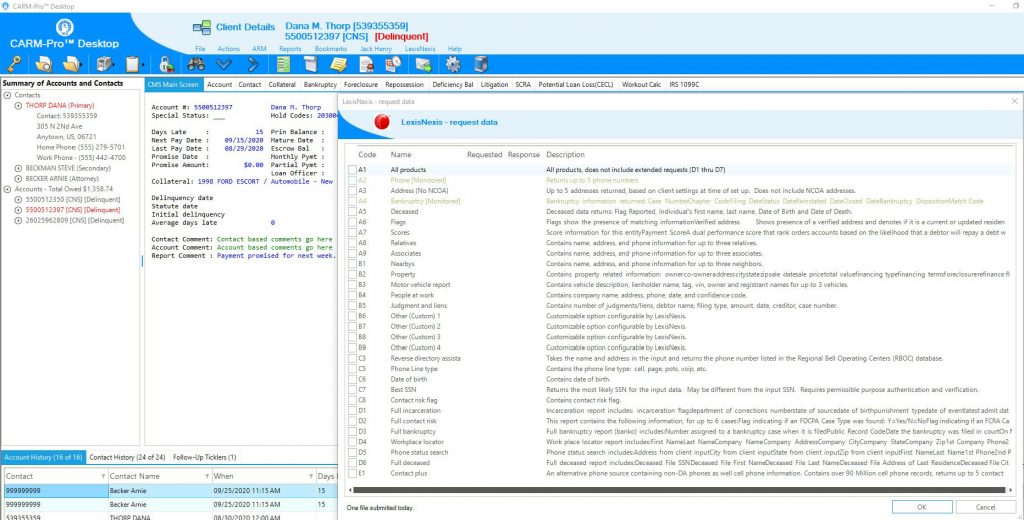Open the File menu
The image size is (1024, 520).
click(200, 49)
